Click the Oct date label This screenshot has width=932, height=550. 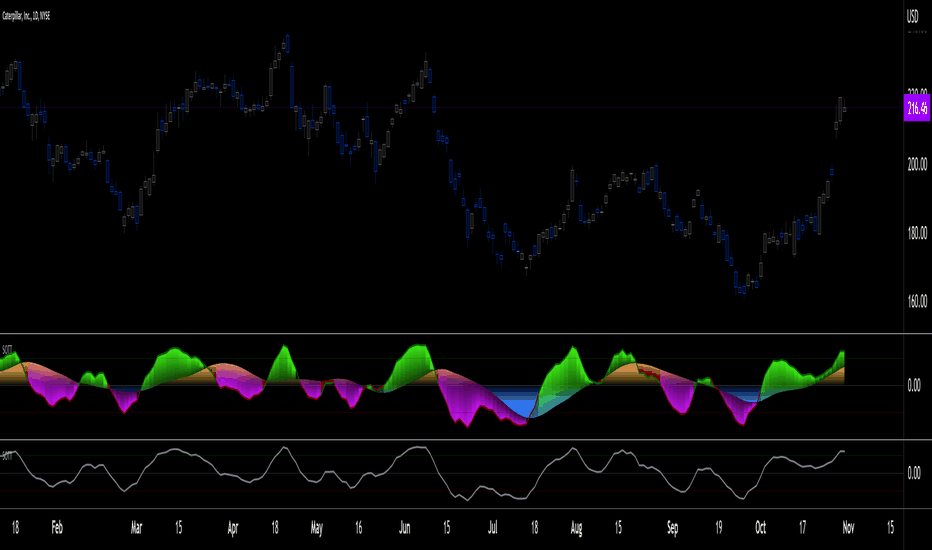tap(760, 527)
